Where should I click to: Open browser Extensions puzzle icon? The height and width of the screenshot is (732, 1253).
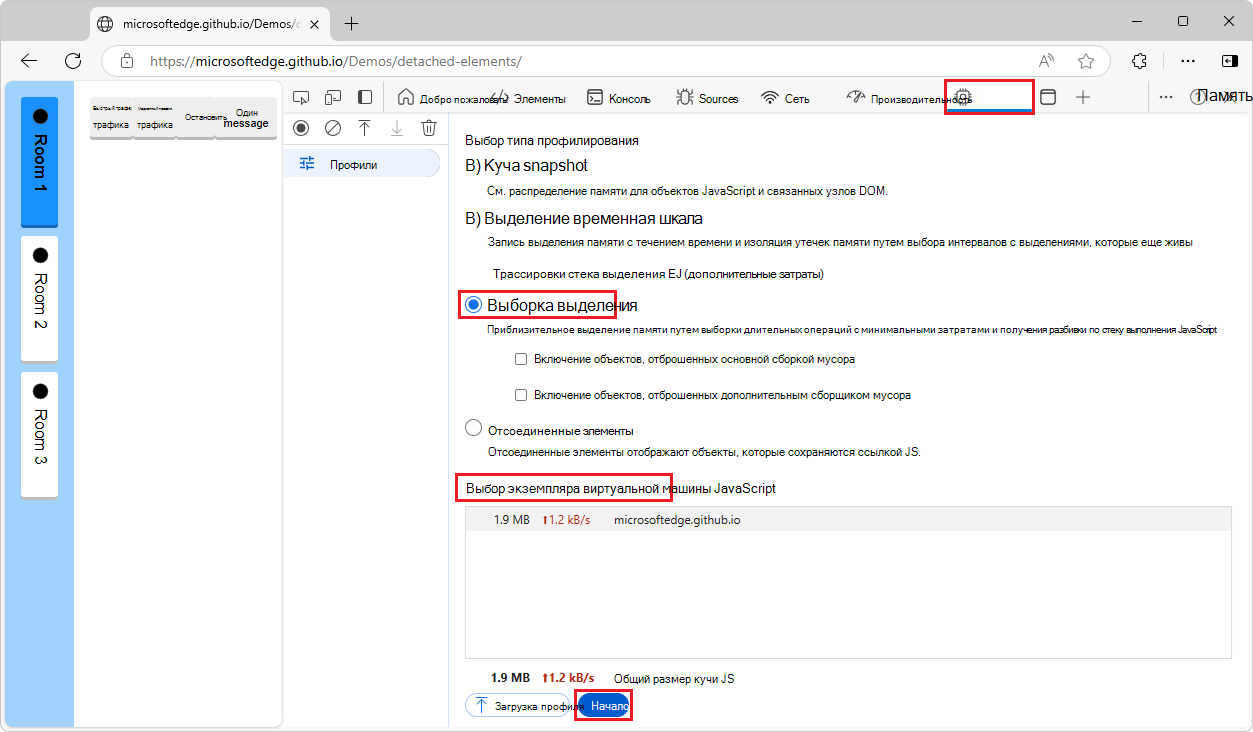[1139, 61]
